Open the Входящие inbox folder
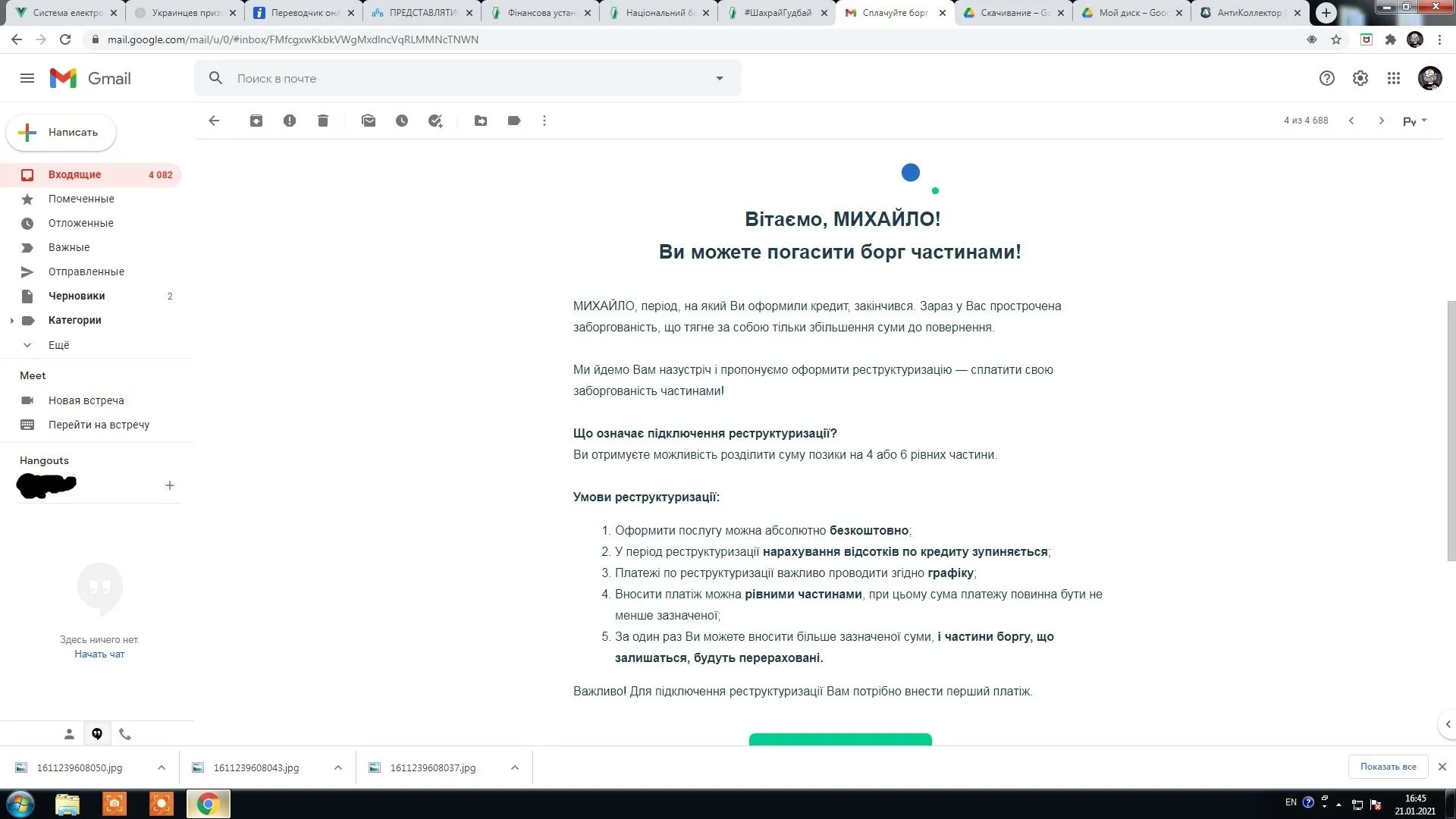This screenshot has width=1456, height=819. point(74,174)
